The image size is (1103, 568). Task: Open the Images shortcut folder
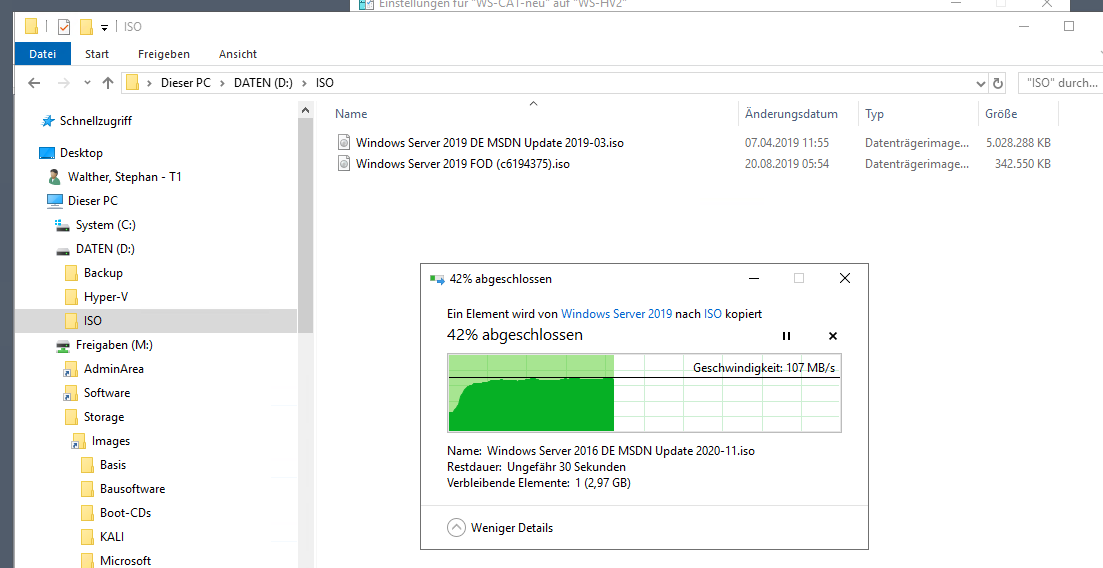110,441
